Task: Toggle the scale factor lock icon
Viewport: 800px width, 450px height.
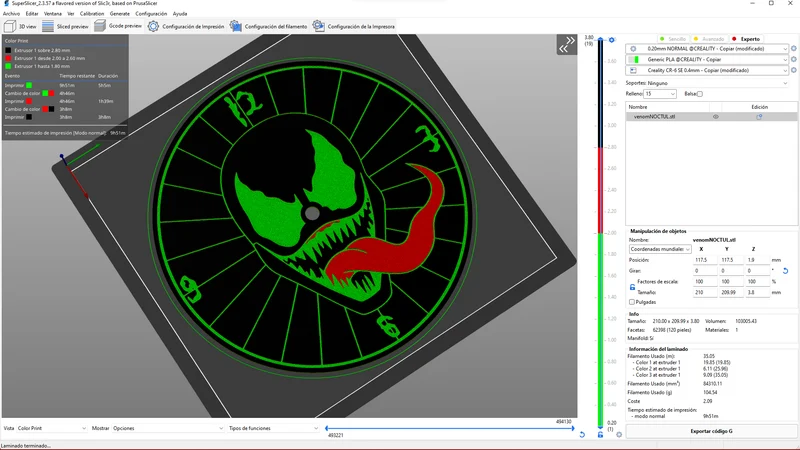Action: [632, 287]
